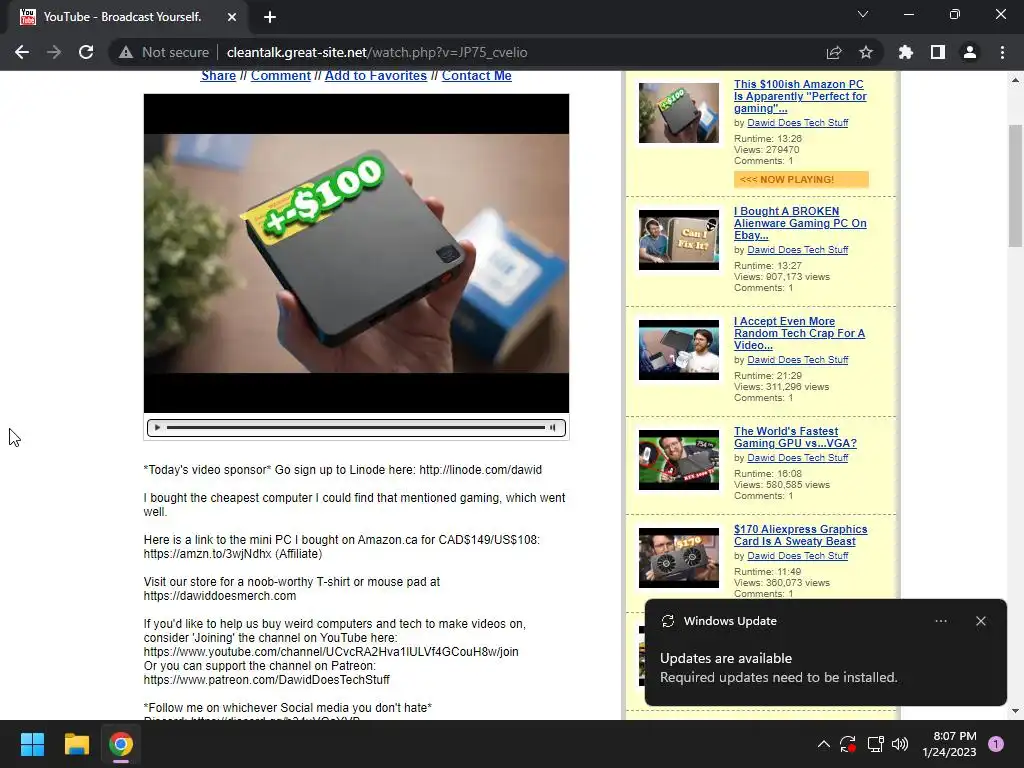The height and width of the screenshot is (768, 1024).
Task: Click the Chrome icon in the taskbar
Action: (x=121, y=744)
